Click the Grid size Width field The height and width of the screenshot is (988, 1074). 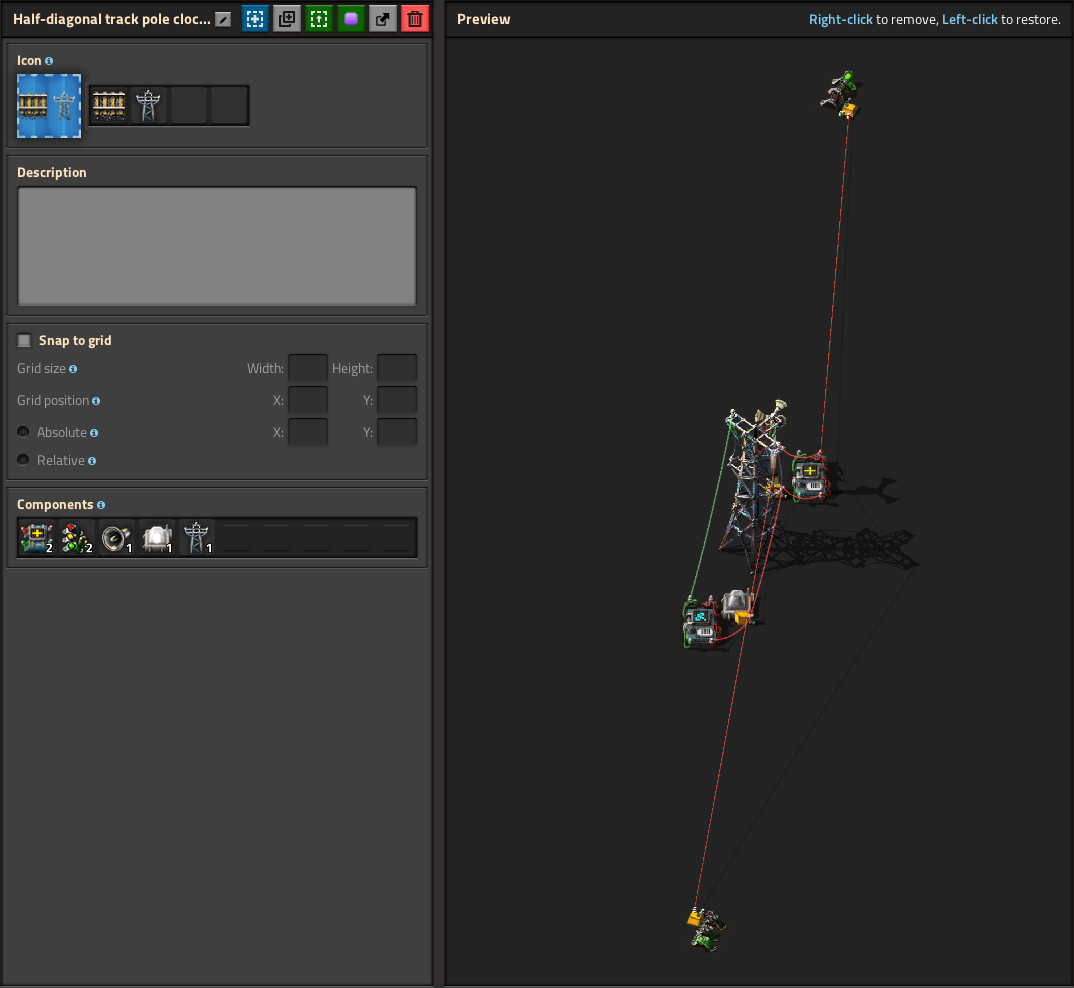pos(308,368)
